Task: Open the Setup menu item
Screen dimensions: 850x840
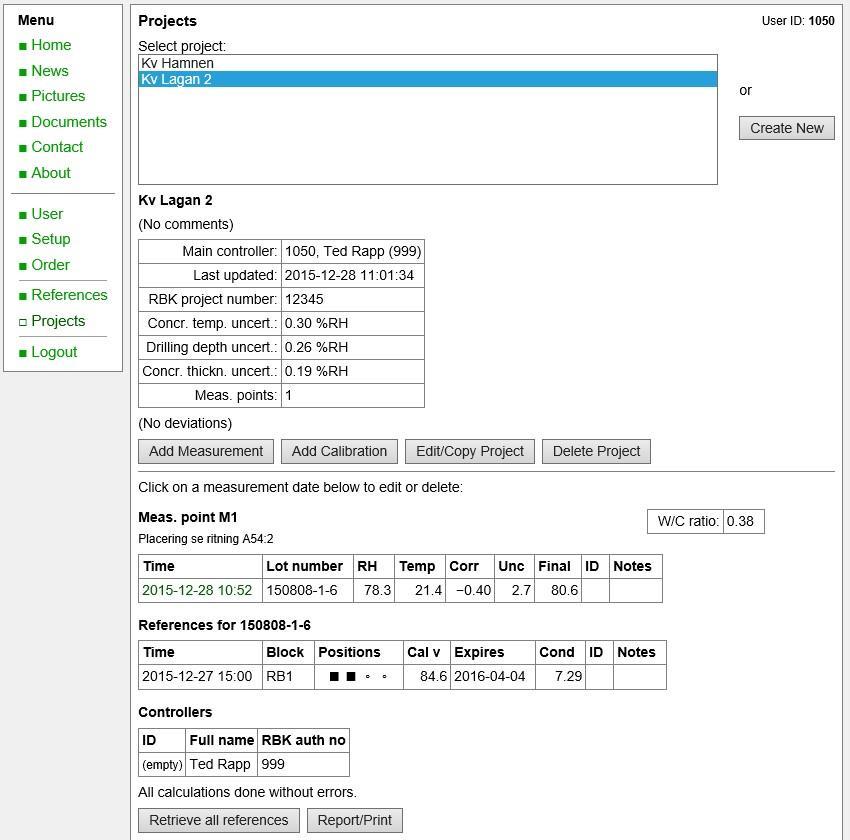Action: pyautogui.click(x=51, y=239)
